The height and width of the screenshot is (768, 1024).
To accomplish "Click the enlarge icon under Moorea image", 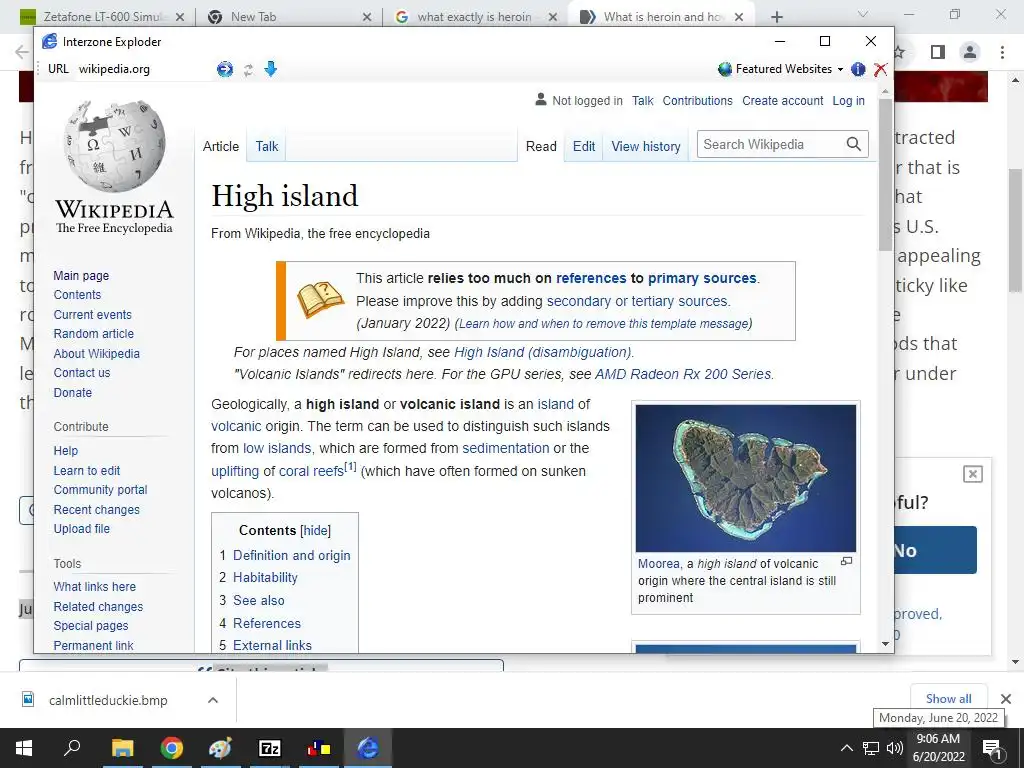I will point(846,561).
